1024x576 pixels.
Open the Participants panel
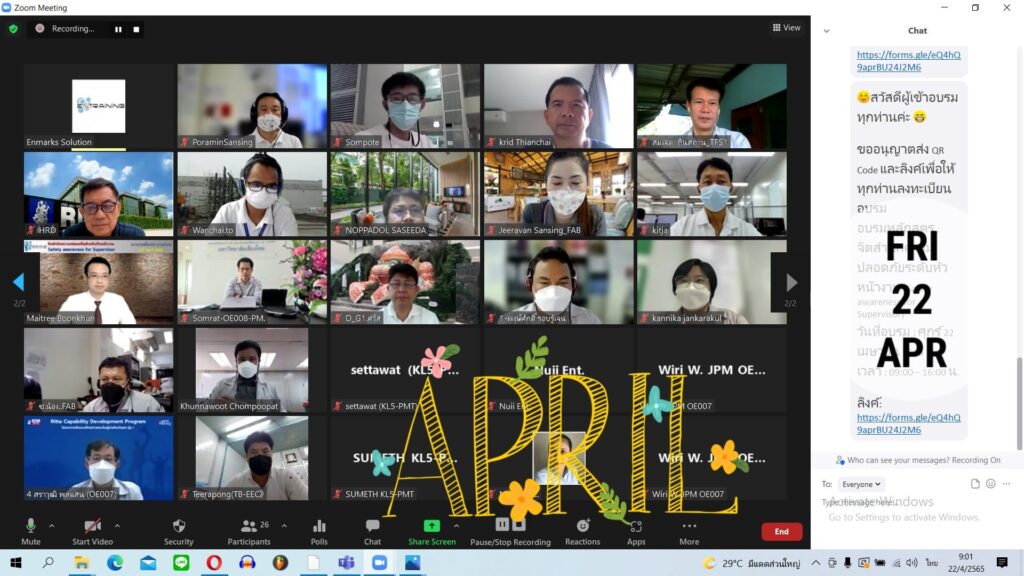(x=249, y=532)
